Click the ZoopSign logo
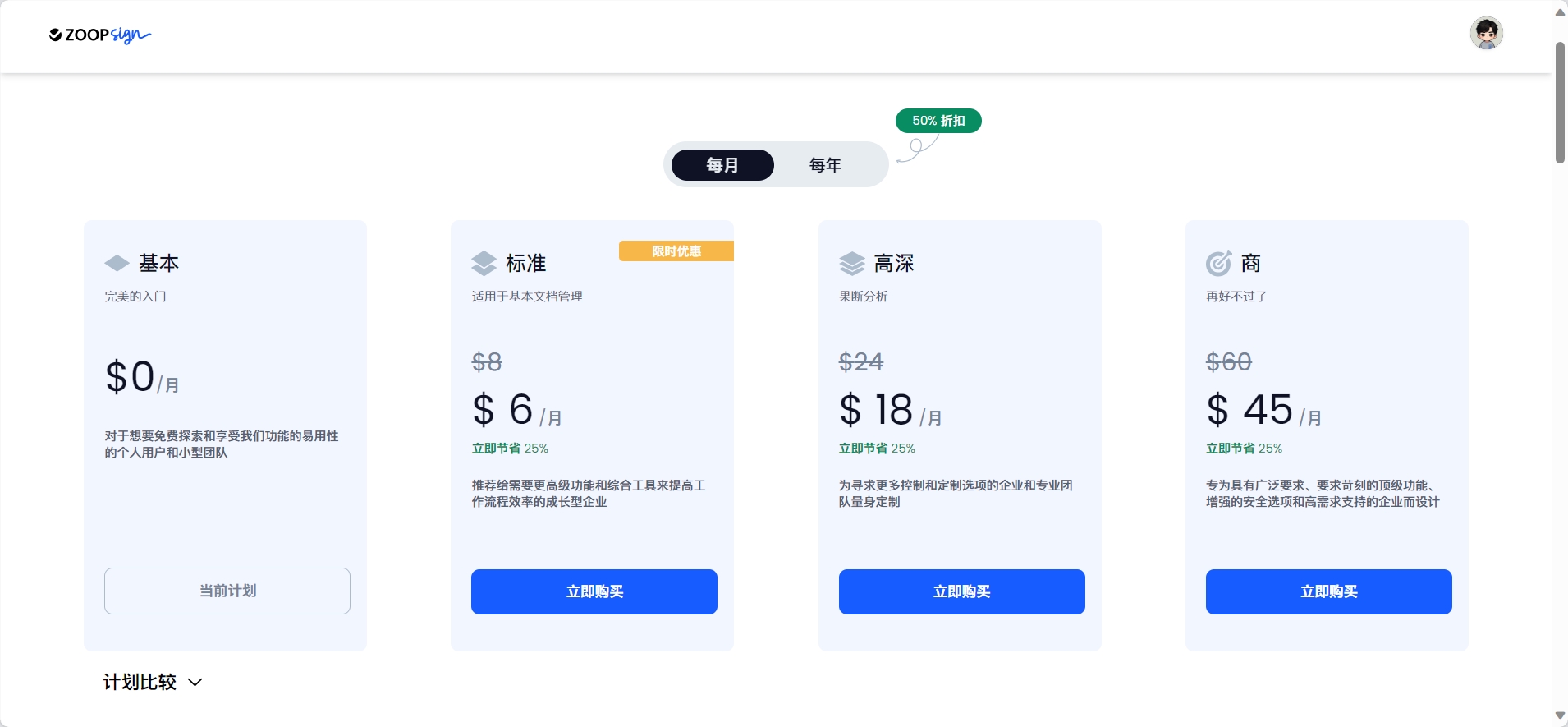Screen dimensions: 1568x727 tap(100, 35)
